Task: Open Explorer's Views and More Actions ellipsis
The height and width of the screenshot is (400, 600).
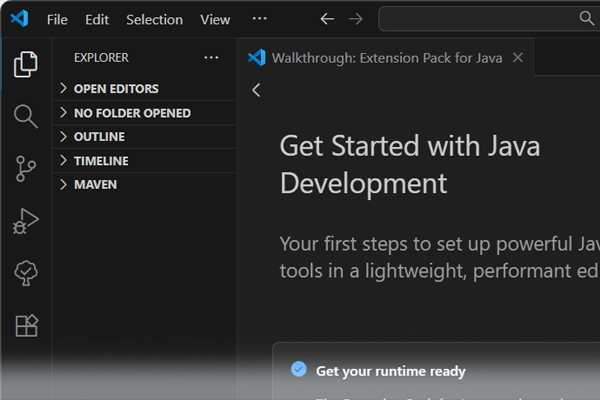Action: (x=211, y=58)
